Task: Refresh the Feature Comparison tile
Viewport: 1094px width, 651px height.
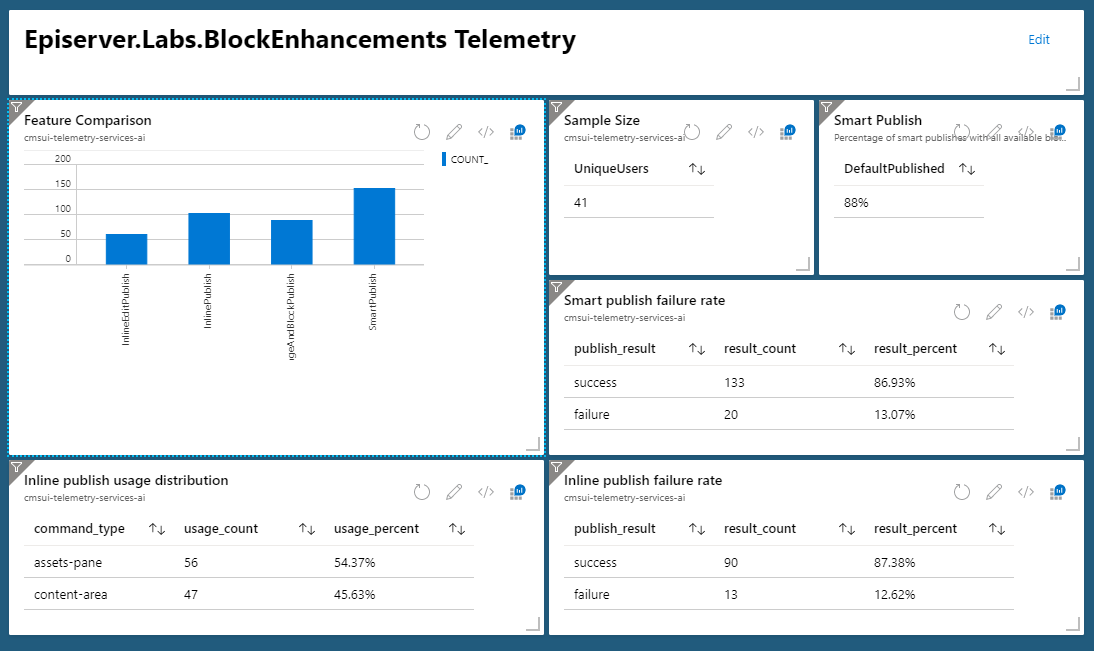Action: tap(422, 132)
